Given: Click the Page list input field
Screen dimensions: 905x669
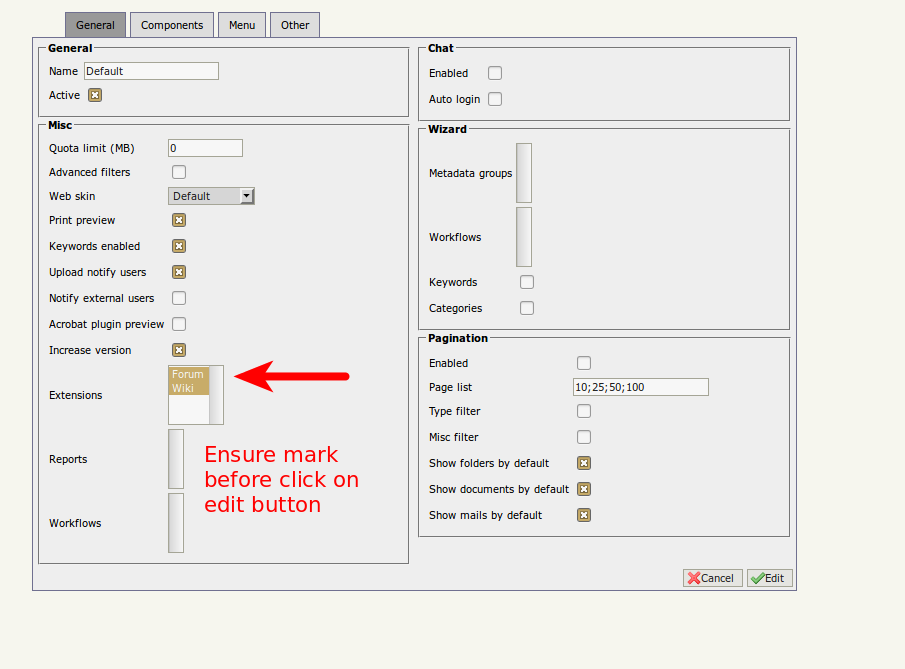Looking at the screenshot, I should (x=640, y=387).
